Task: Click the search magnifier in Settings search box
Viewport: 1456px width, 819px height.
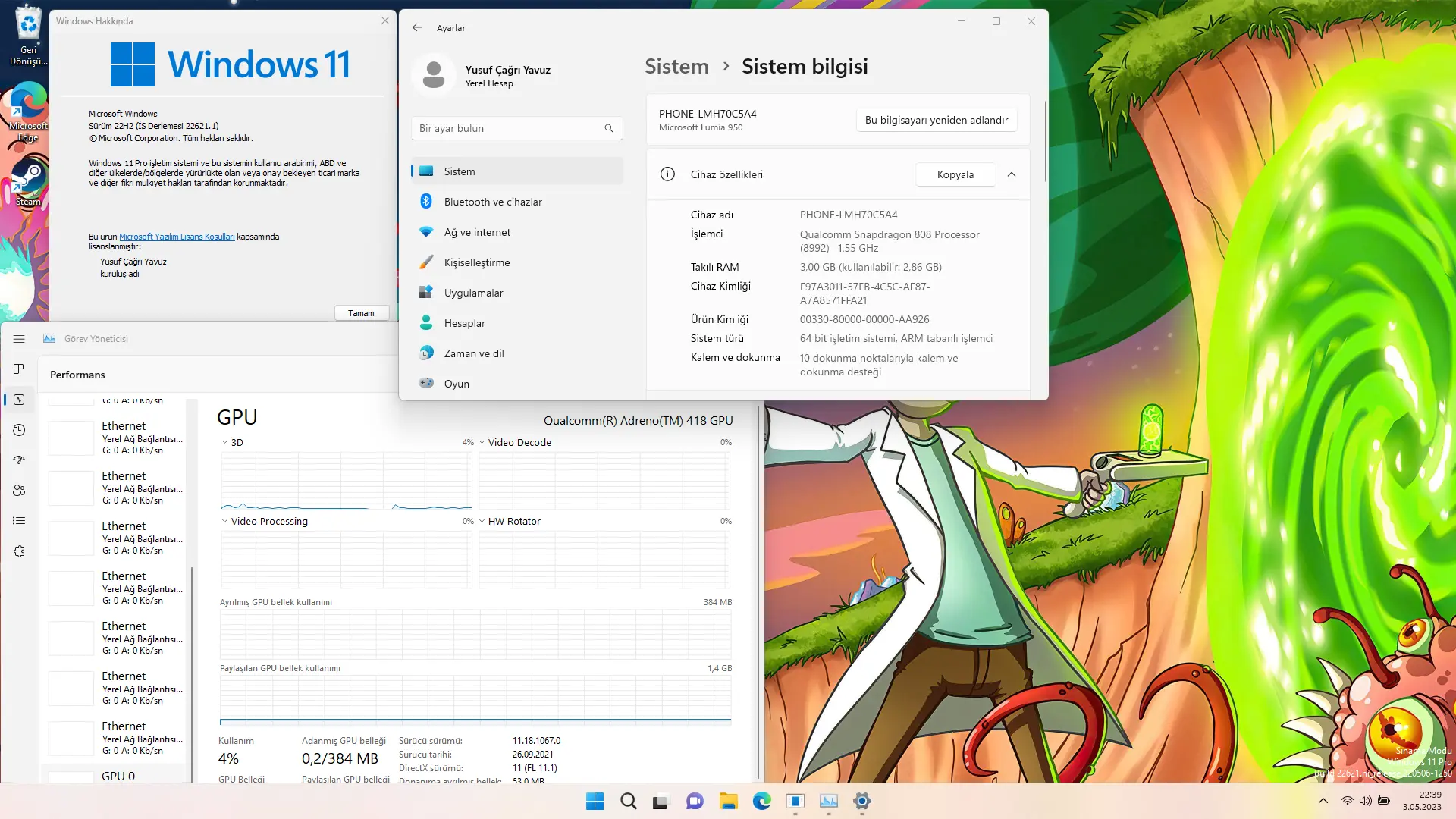Action: [x=609, y=128]
